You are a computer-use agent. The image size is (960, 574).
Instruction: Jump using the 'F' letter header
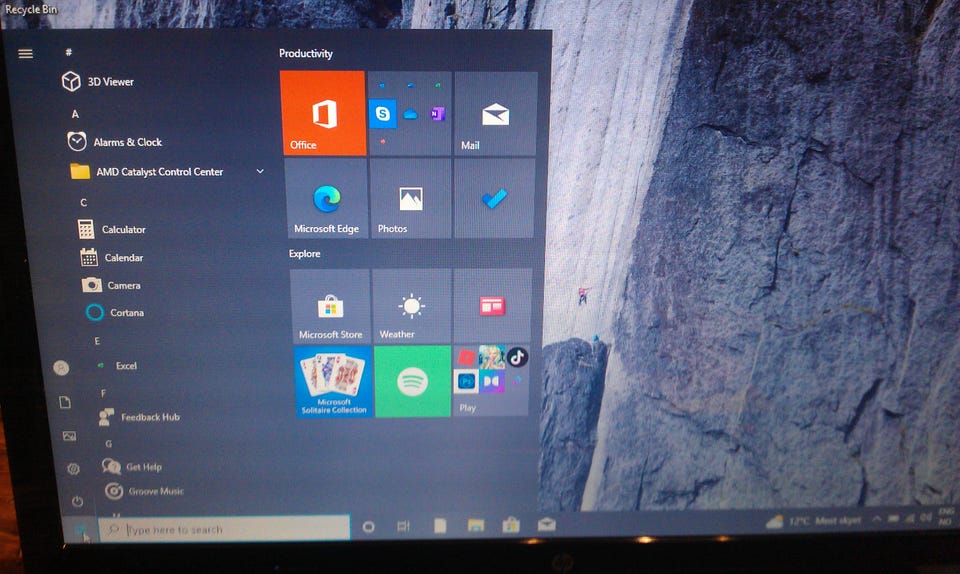click(x=103, y=393)
